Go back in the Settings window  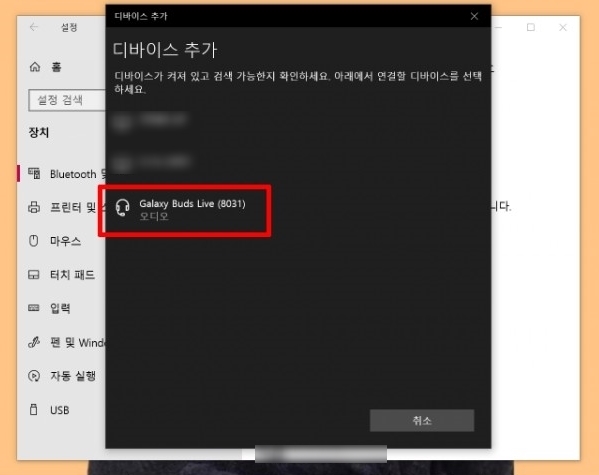(x=34, y=27)
